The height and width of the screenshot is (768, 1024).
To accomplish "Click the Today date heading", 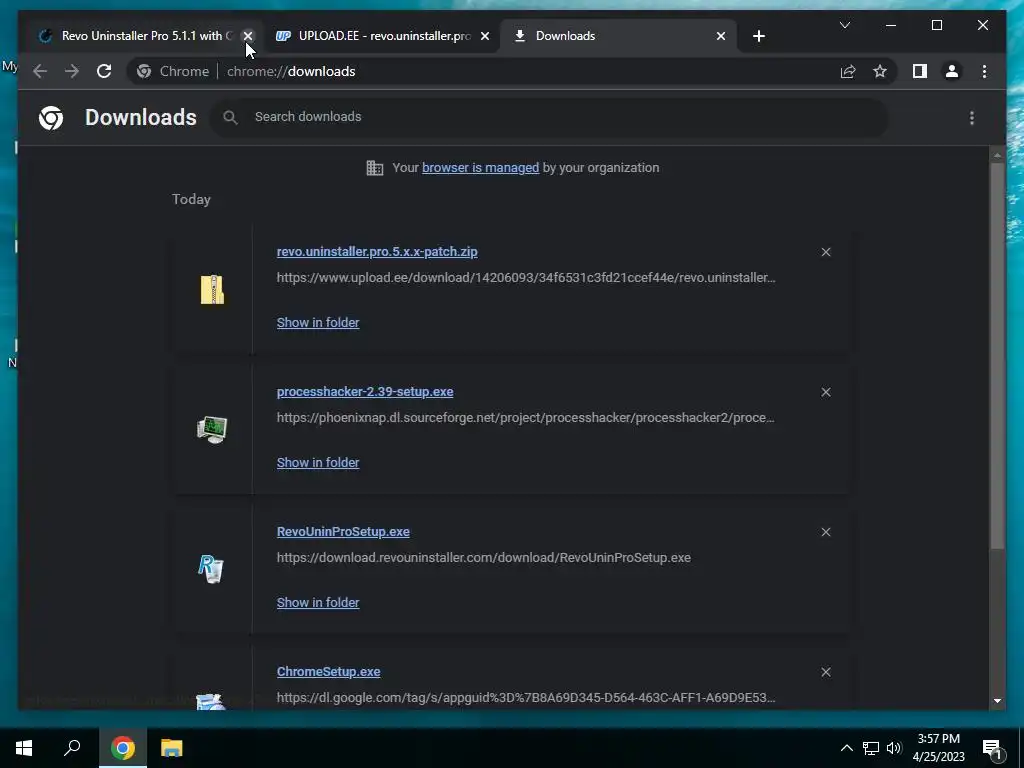I will click(191, 199).
